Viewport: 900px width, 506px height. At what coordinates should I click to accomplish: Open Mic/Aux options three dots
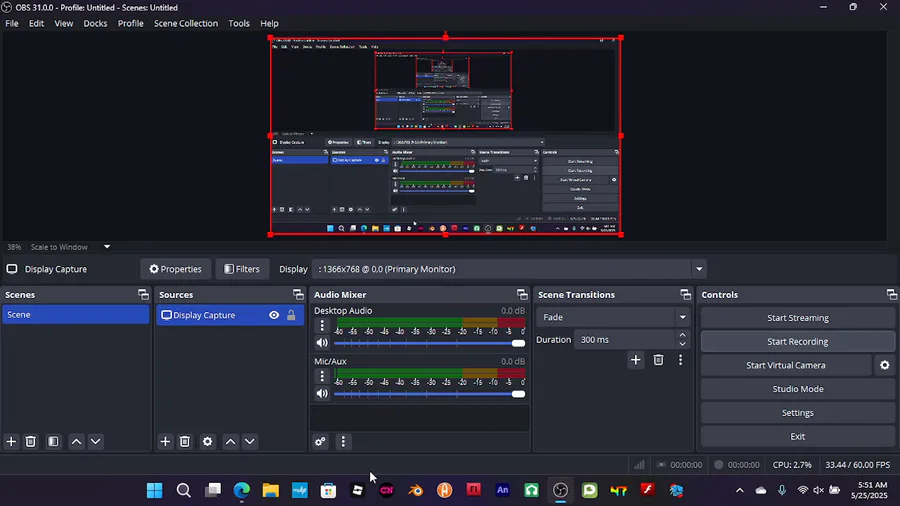pos(322,376)
